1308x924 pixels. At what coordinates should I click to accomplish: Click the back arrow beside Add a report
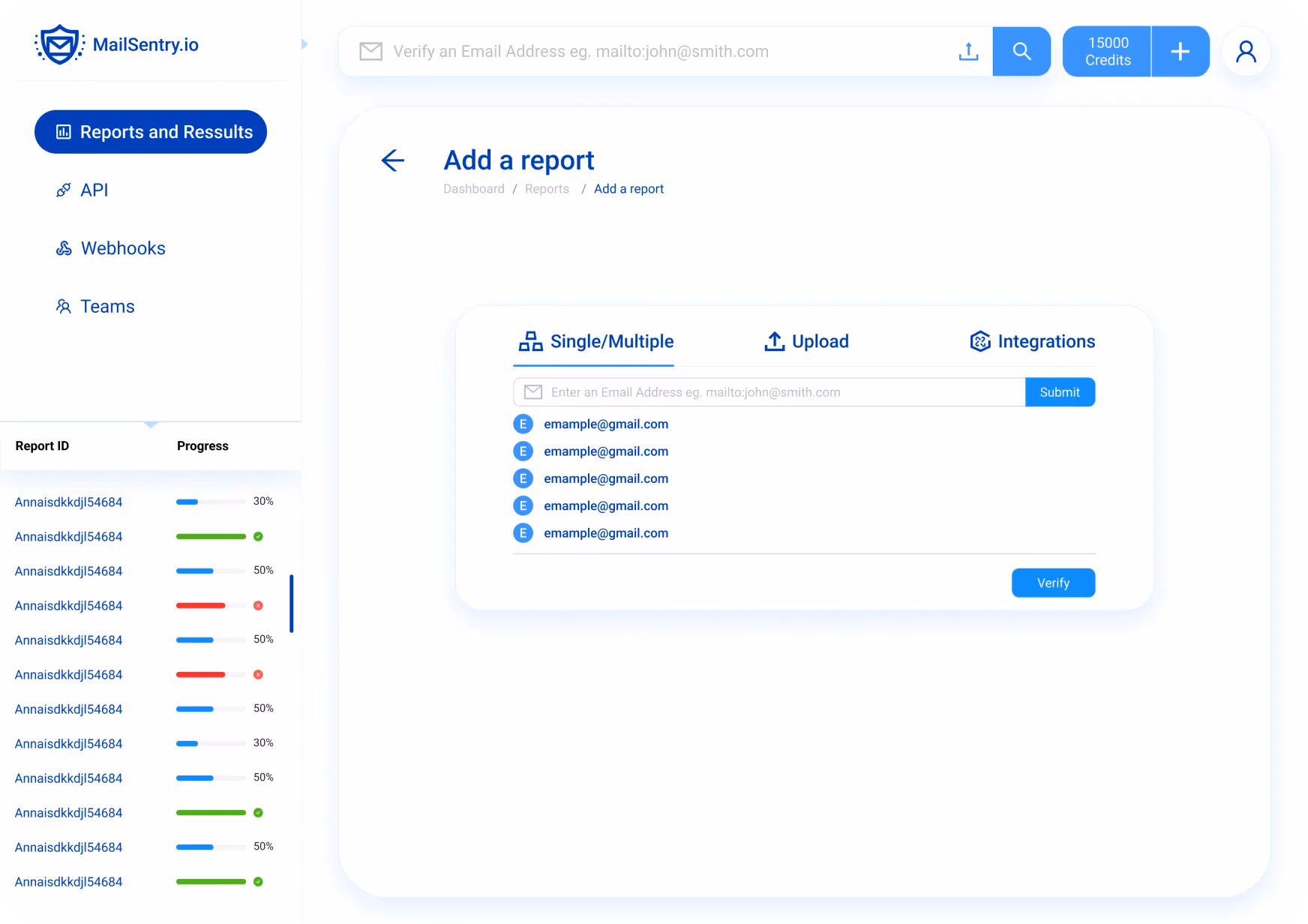(393, 160)
